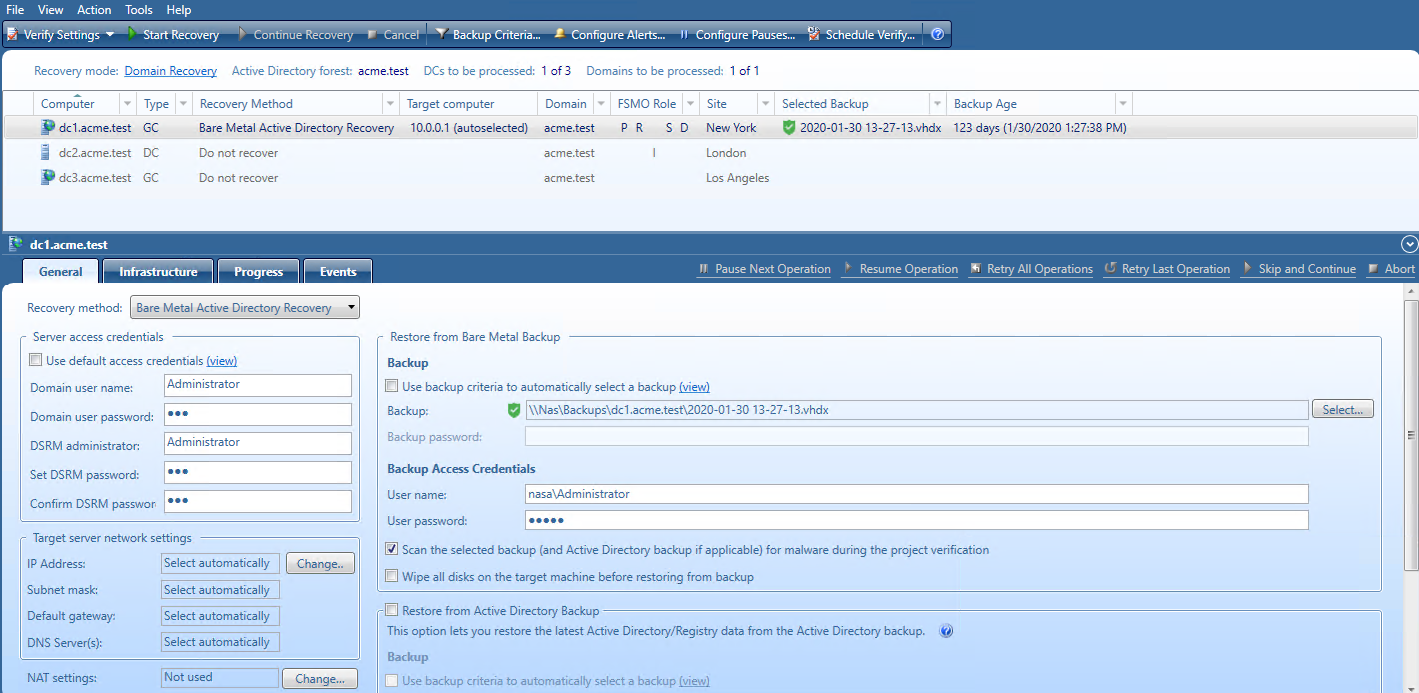The width and height of the screenshot is (1419, 693).
Task: Open the Tools menu
Action: tap(139, 9)
